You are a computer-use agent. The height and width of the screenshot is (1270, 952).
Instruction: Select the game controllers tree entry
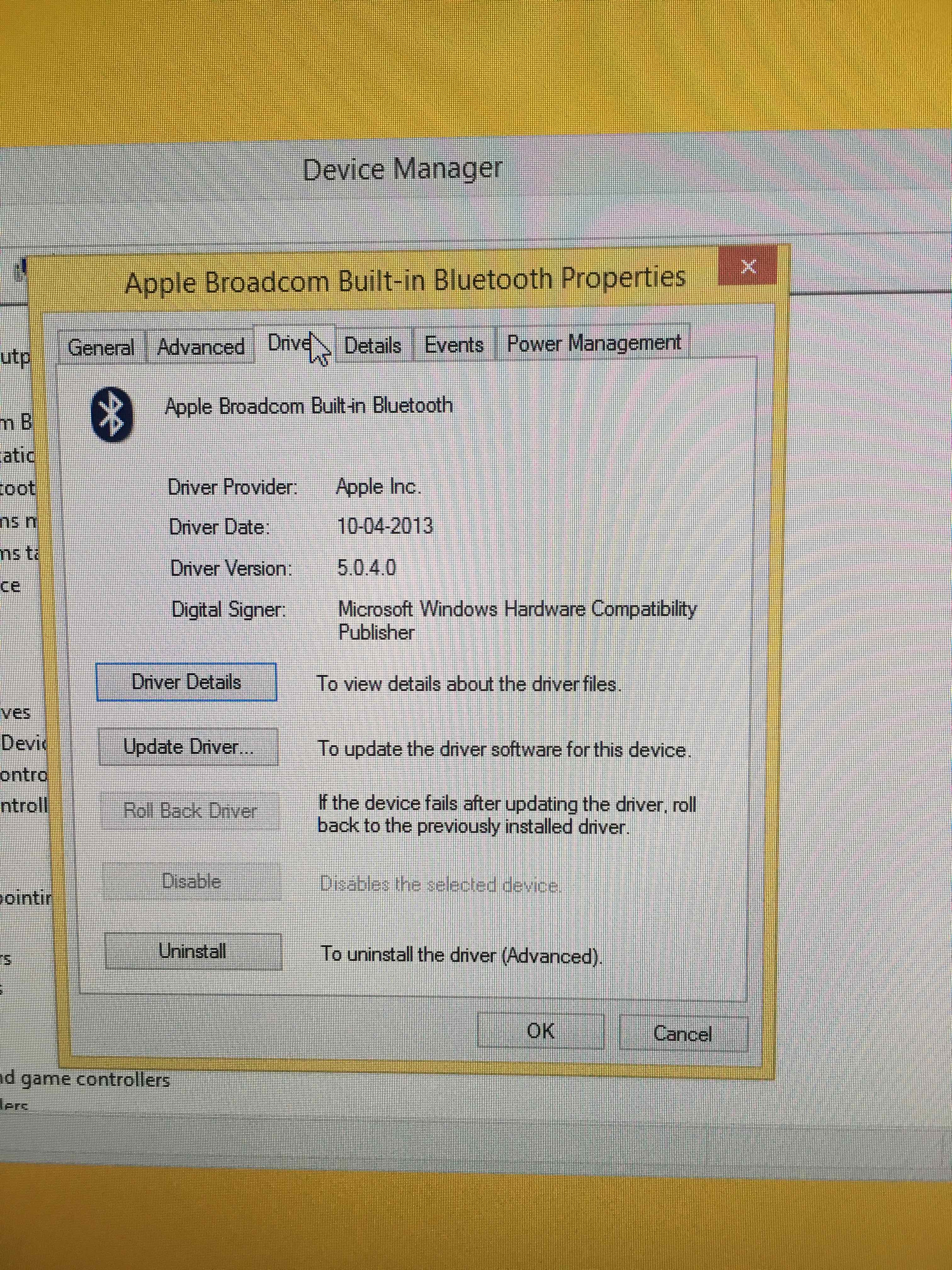pos(85,1079)
